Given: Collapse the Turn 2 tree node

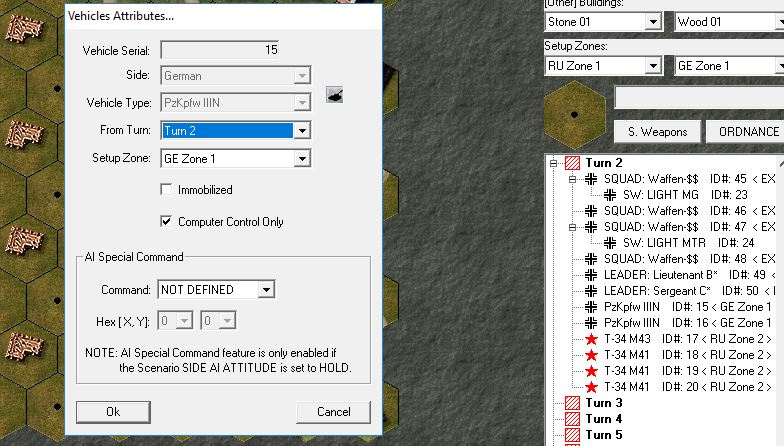Looking at the screenshot, I should (553, 163).
